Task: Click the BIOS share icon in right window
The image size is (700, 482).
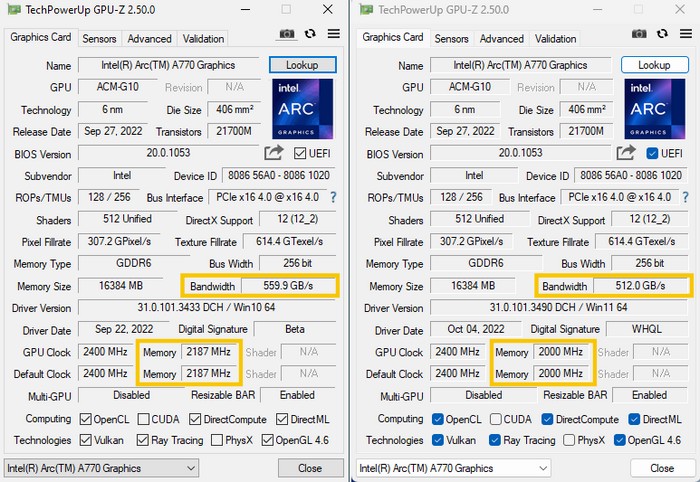Action: coord(625,153)
